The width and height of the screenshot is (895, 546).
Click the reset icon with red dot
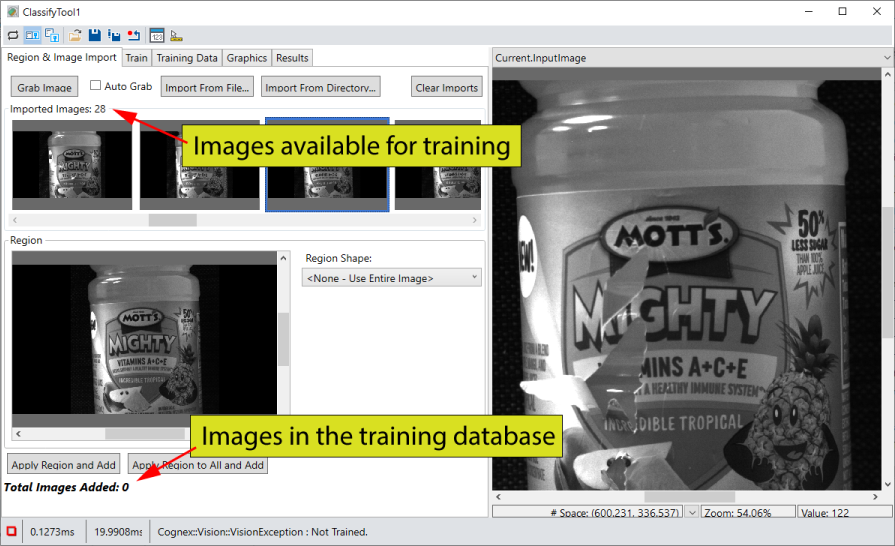(x=134, y=35)
